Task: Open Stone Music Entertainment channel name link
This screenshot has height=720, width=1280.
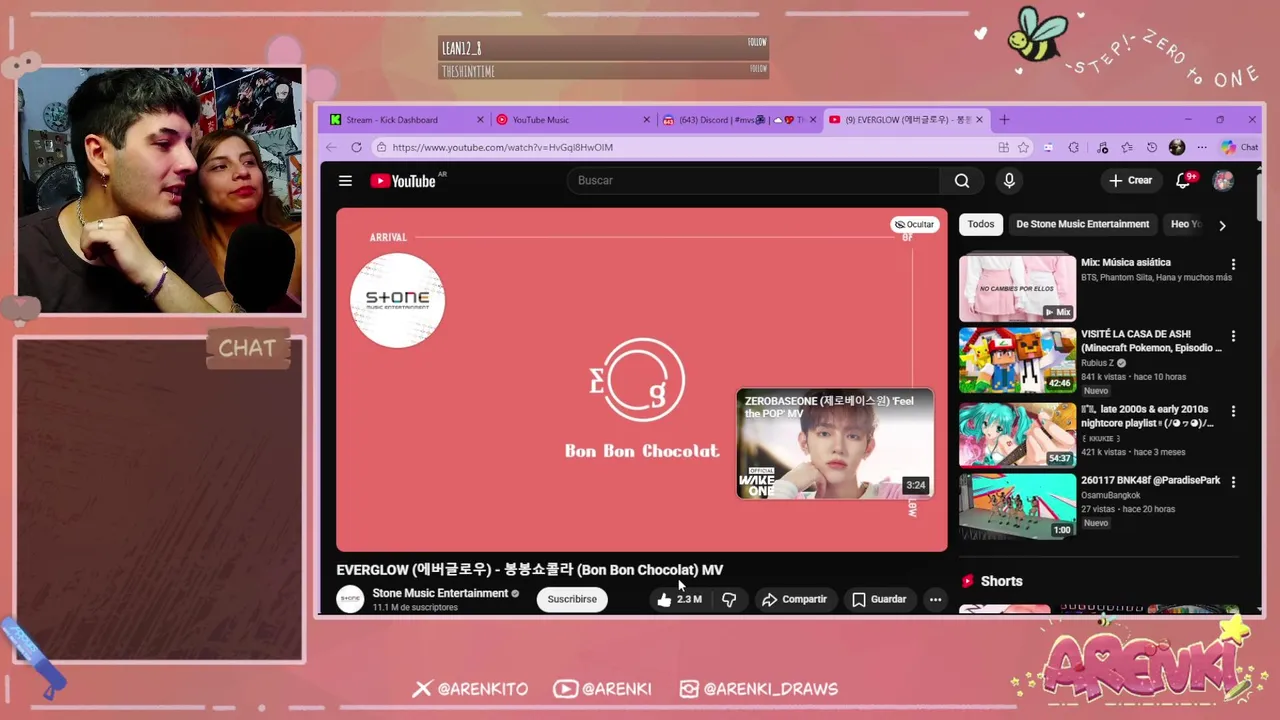Action: 440,593
